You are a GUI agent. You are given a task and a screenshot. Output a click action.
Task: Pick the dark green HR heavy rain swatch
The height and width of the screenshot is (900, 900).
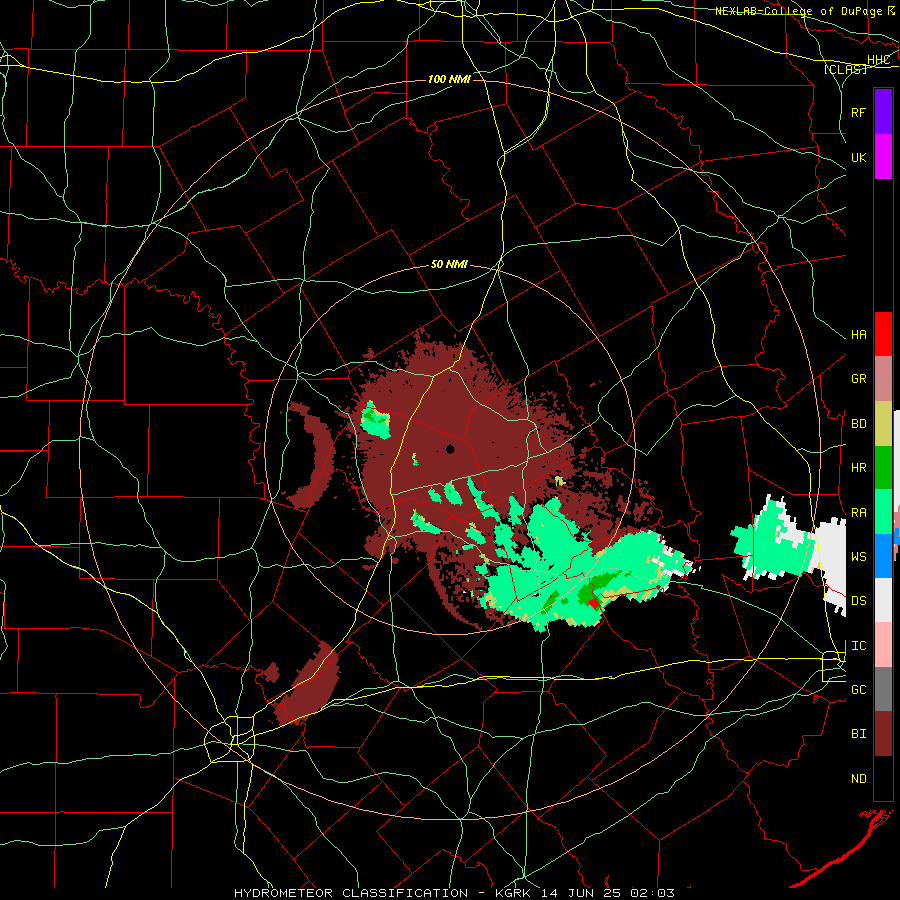(883, 468)
